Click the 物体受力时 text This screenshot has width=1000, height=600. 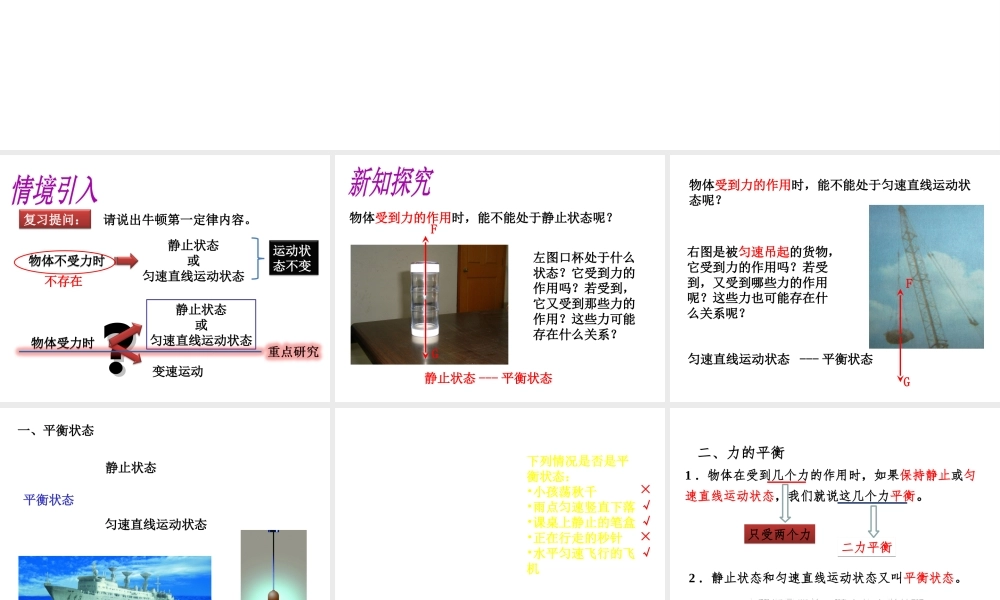(x=62, y=343)
